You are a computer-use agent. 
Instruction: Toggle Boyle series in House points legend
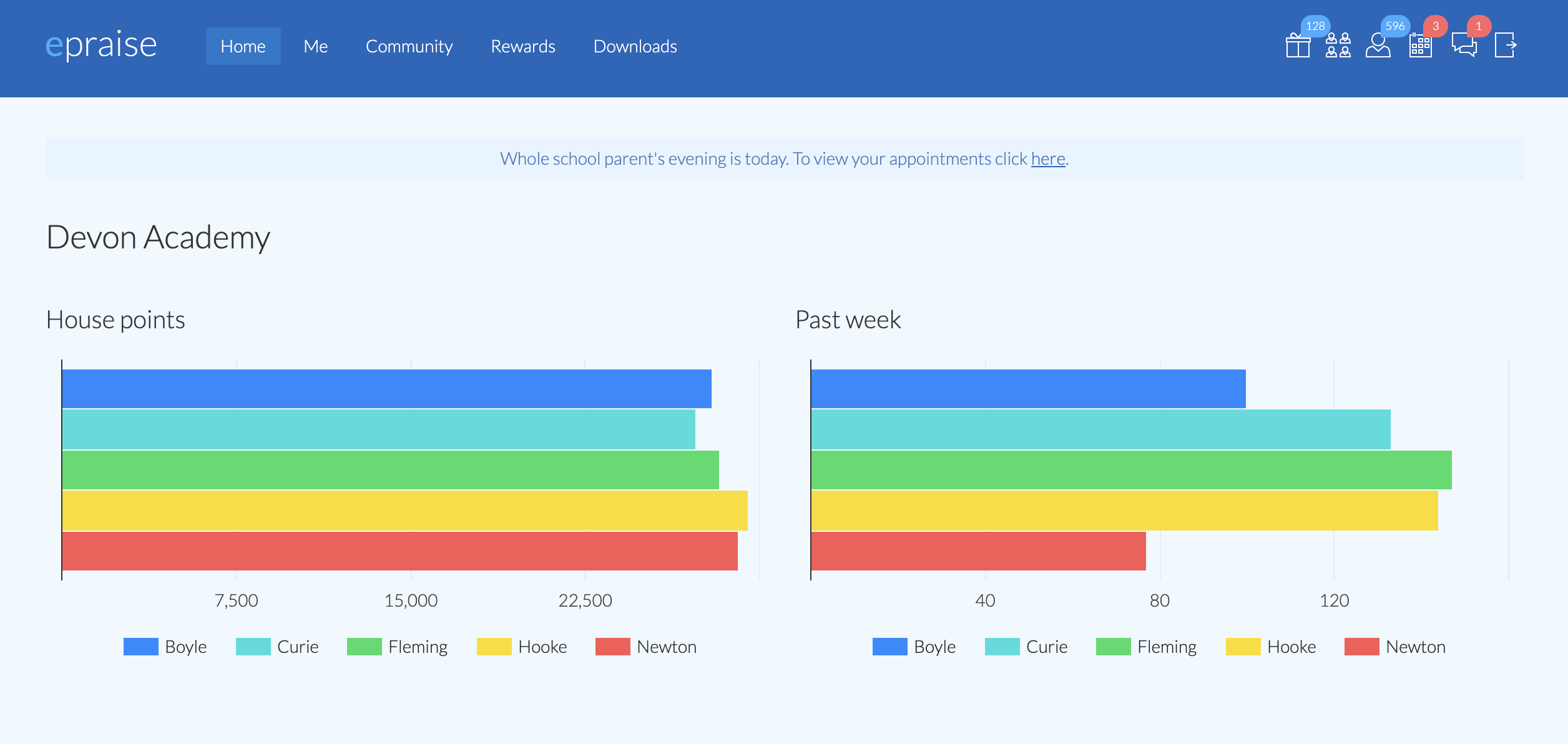pyautogui.click(x=165, y=647)
